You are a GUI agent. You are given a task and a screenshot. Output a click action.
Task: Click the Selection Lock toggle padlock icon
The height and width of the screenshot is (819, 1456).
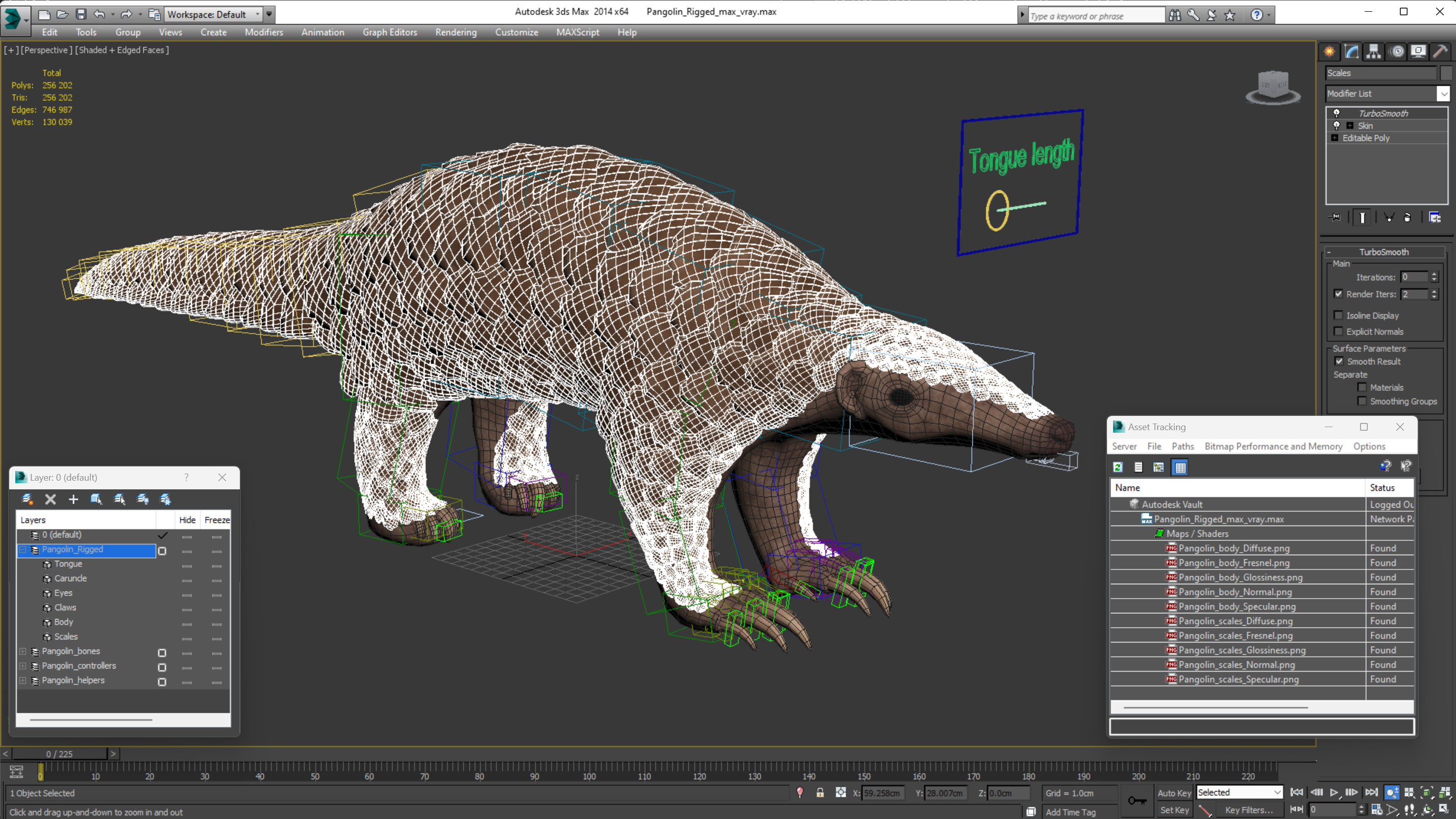coord(820,792)
